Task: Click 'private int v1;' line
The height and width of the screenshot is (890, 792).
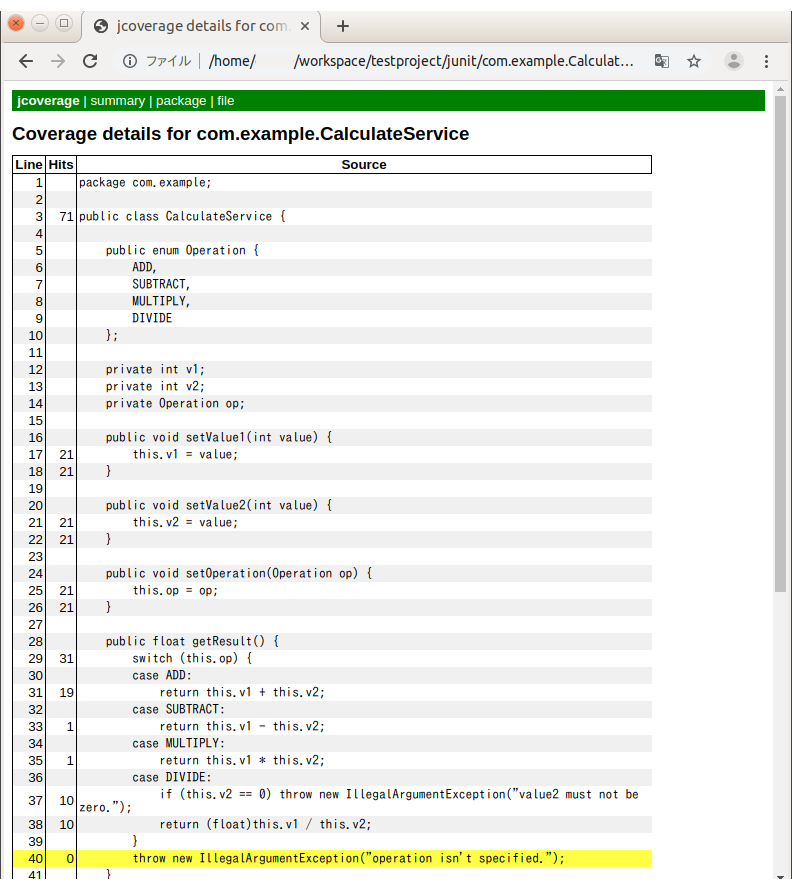Action: click(x=155, y=370)
